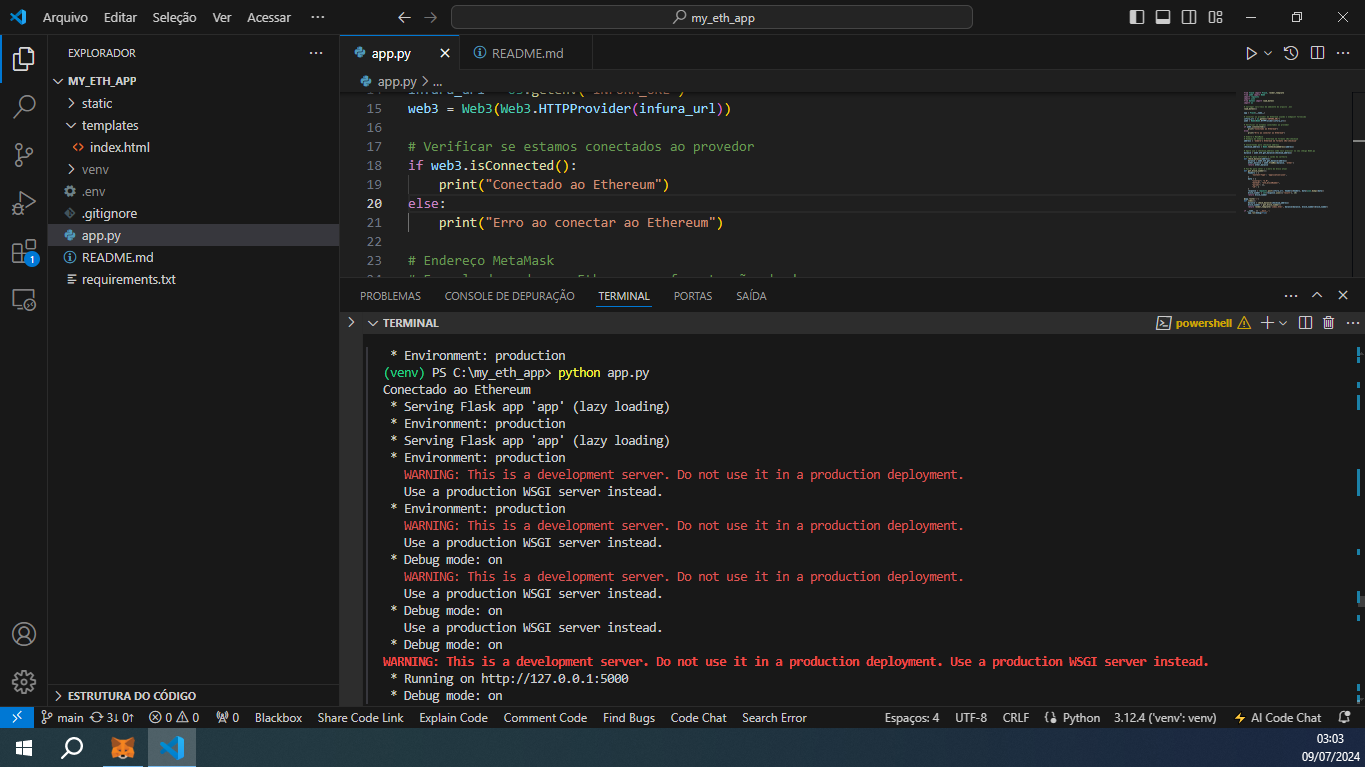Viewport: 1365px width, 767px height.
Task: Click the Explorer views and more actions ellipsis
Action: tap(316, 53)
